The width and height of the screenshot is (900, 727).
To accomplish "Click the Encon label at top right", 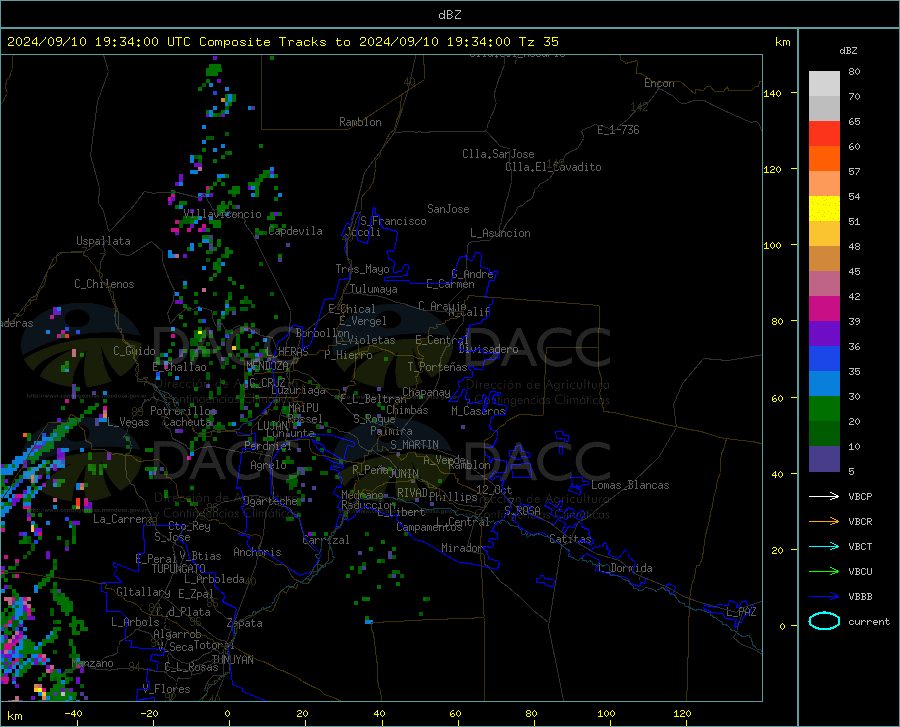I will (660, 83).
